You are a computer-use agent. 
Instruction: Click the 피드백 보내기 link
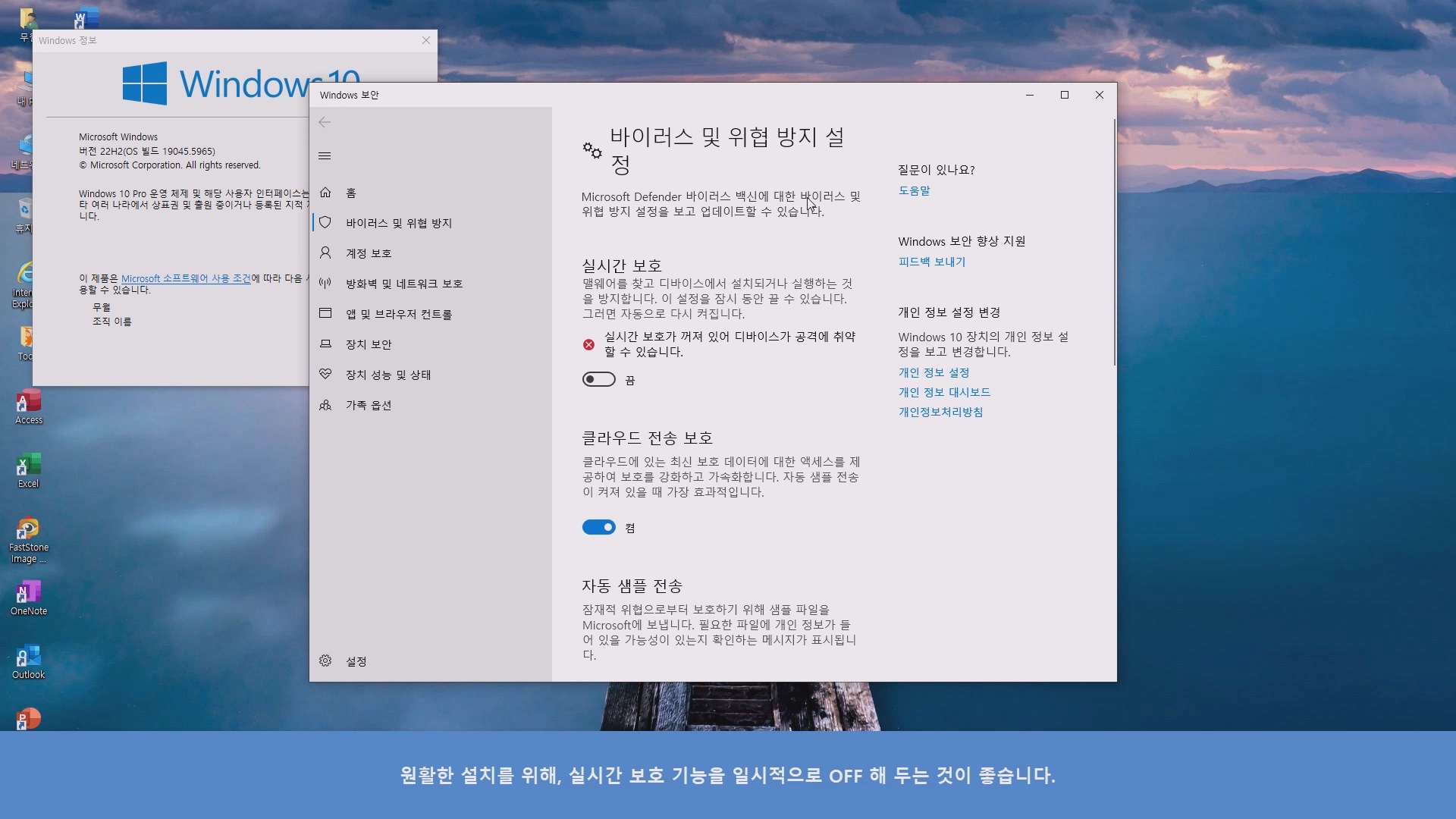932,262
